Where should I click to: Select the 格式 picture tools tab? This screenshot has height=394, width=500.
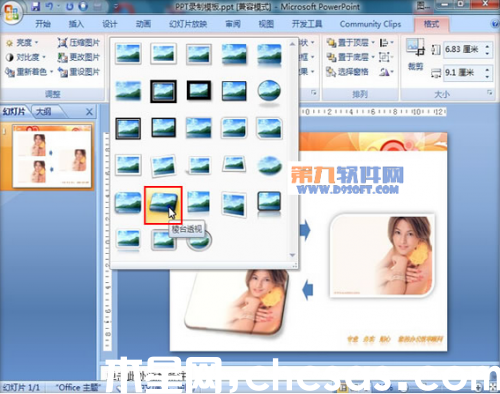[x=431, y=24]
